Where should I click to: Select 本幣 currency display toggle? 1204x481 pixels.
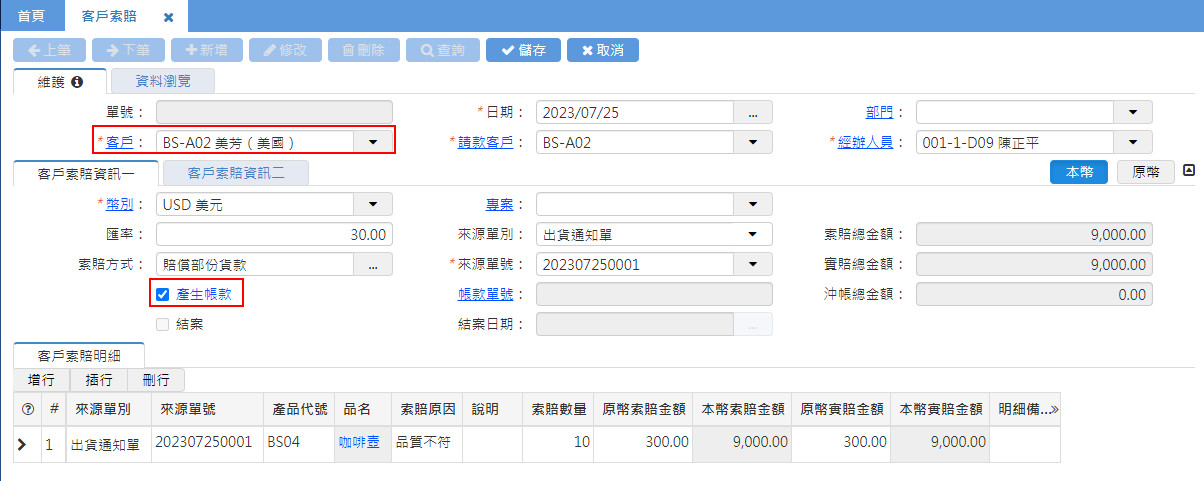[1079, 172]
